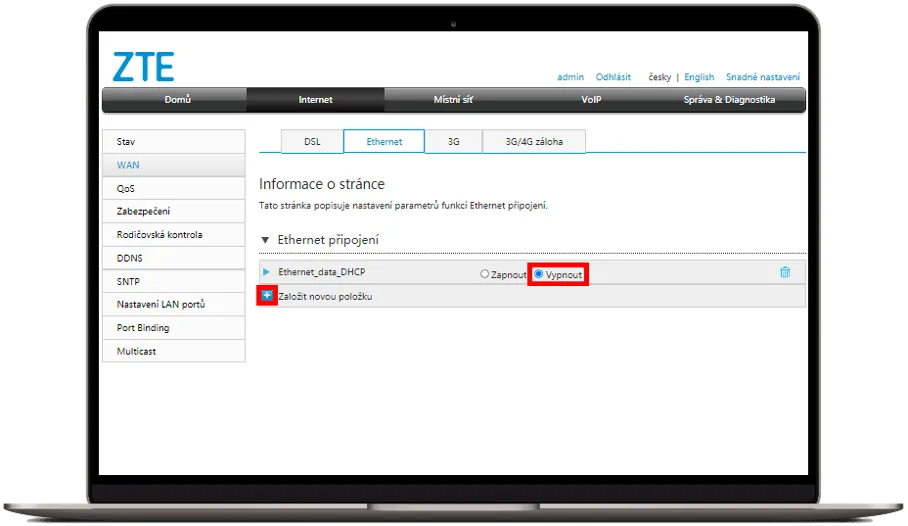This screenshot has height=526, width=908.
Task: Open the 3G/4G záloha tab
Action: click(534, 142)
